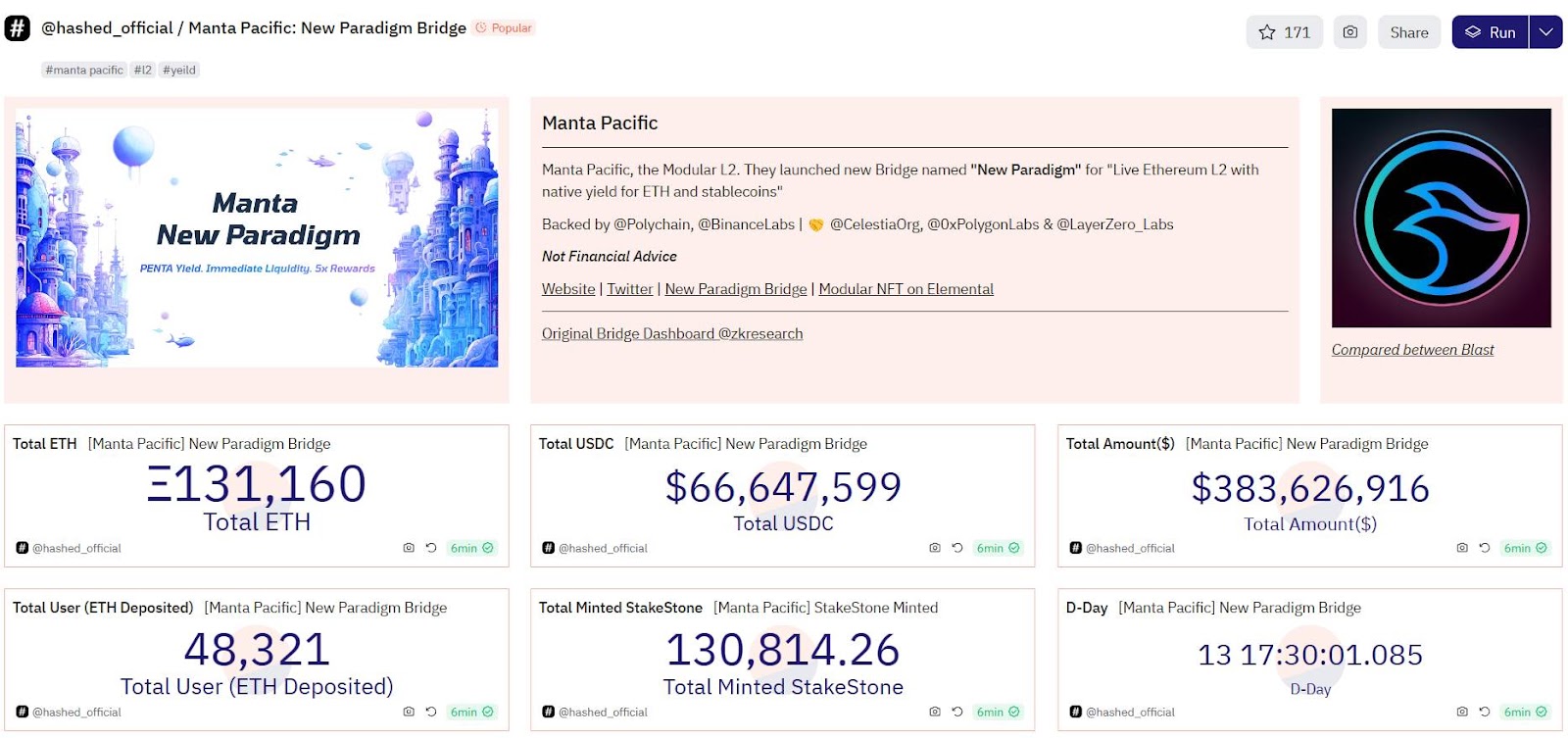The image size is (1568, 738).
Task: Open the Modular NFT on Elemental link
Action: click(906, 289)
